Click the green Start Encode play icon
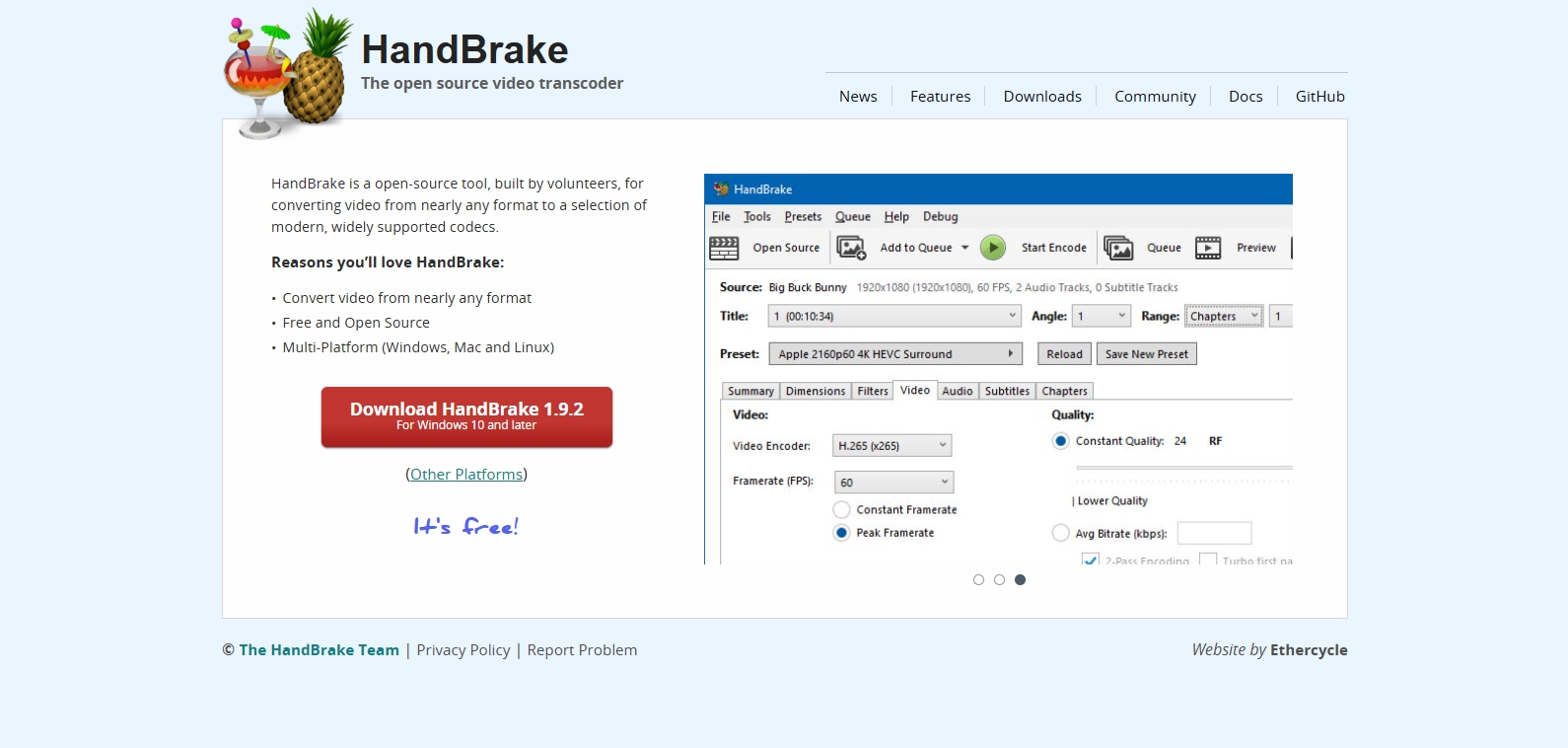Image resolution: width=1568 pixels, height=748 pixels. tap(993, 248)
